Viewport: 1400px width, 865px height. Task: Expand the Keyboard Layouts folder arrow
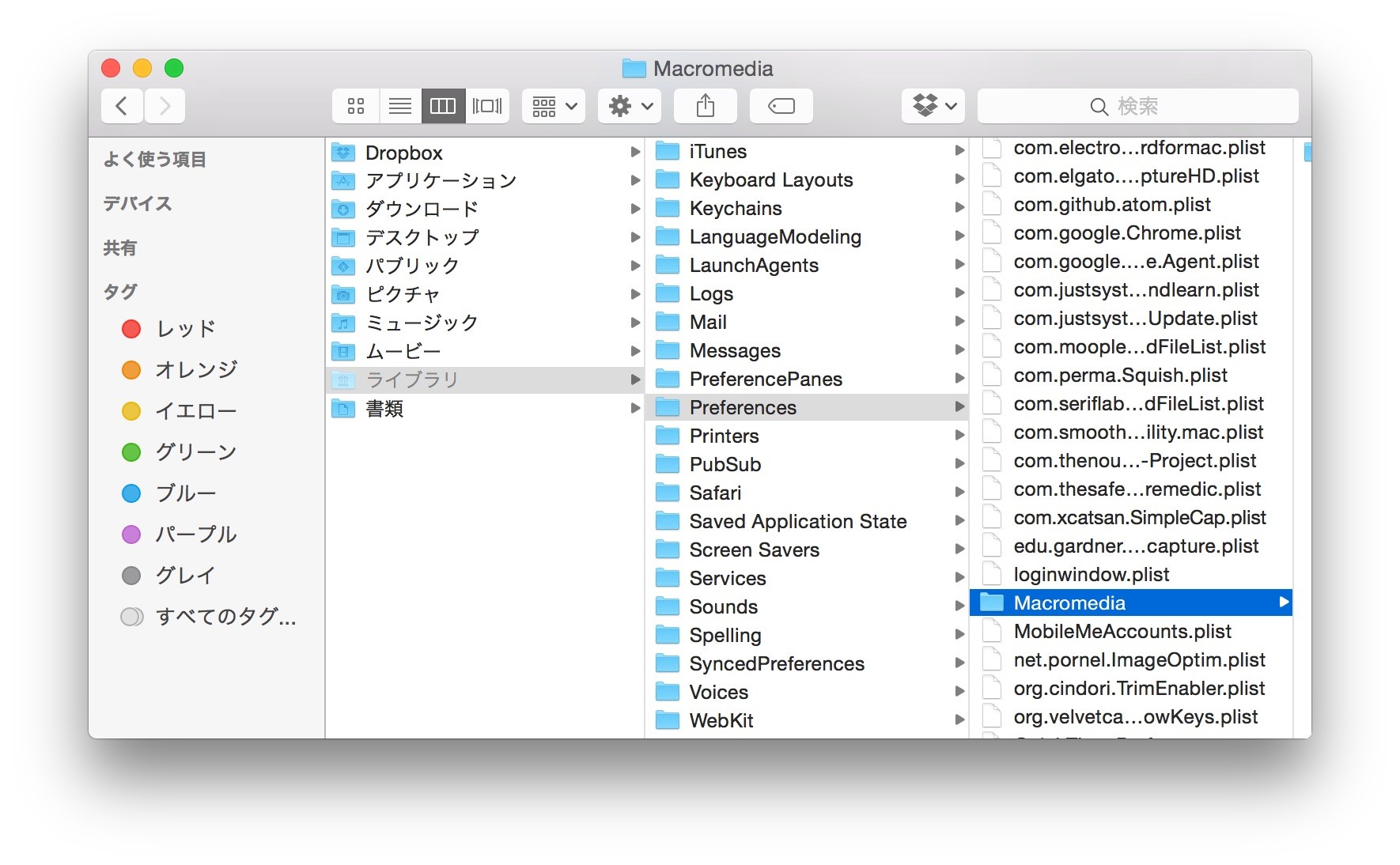click(959, 179)
